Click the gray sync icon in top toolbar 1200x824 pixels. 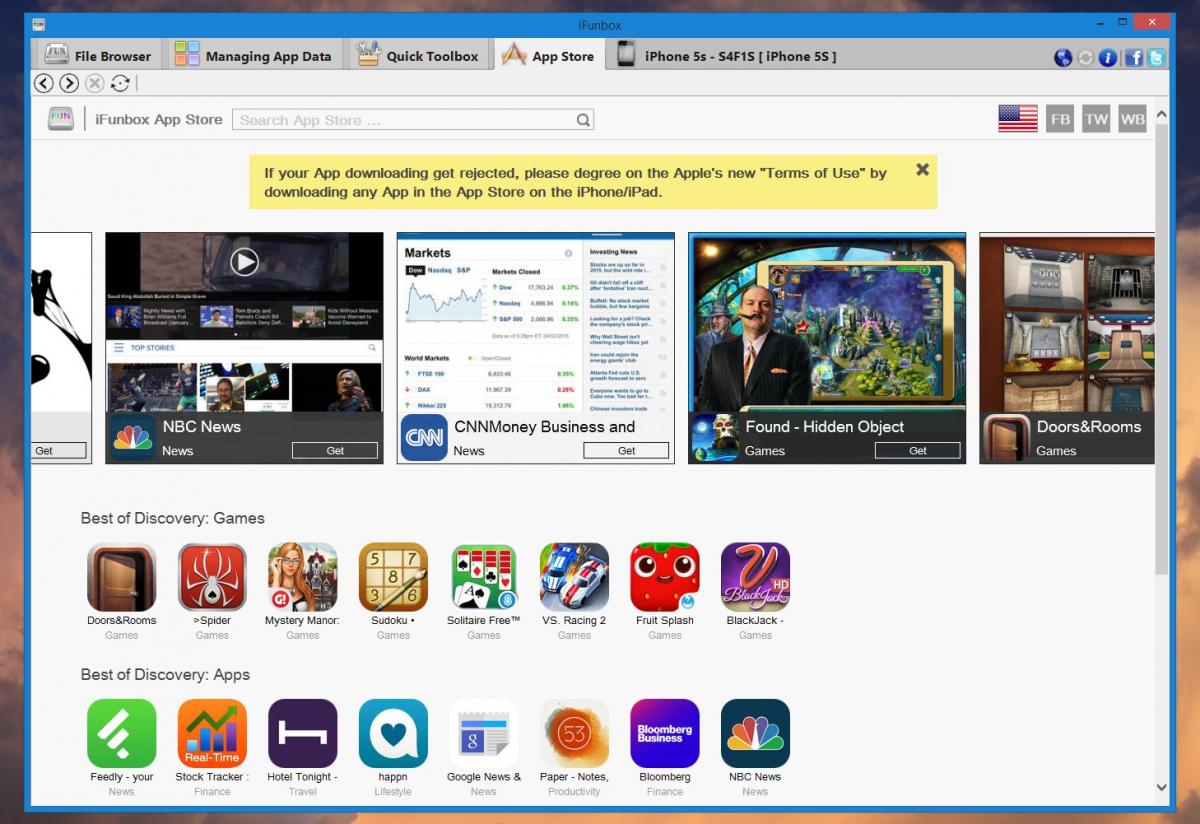1085,58
